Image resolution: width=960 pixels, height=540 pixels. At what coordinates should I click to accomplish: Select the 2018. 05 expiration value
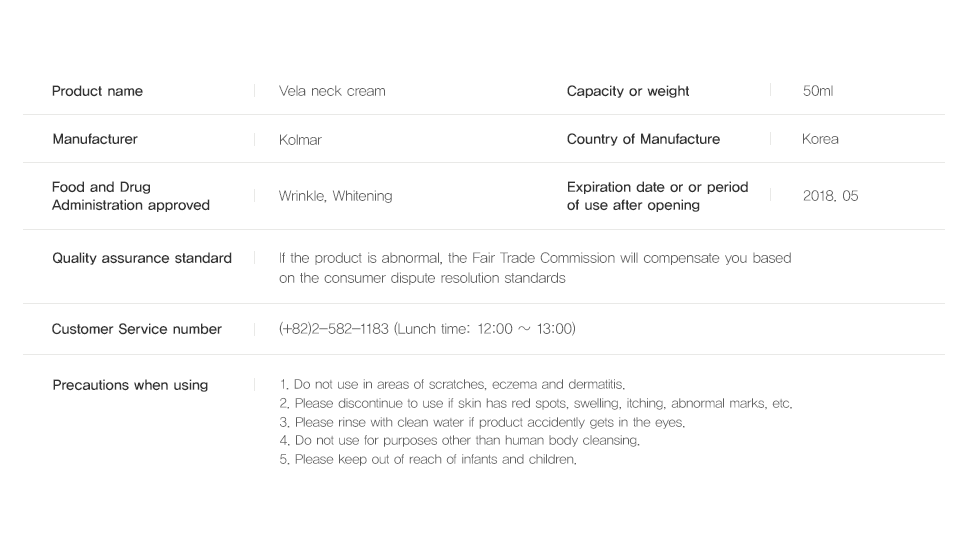point(830,196)
